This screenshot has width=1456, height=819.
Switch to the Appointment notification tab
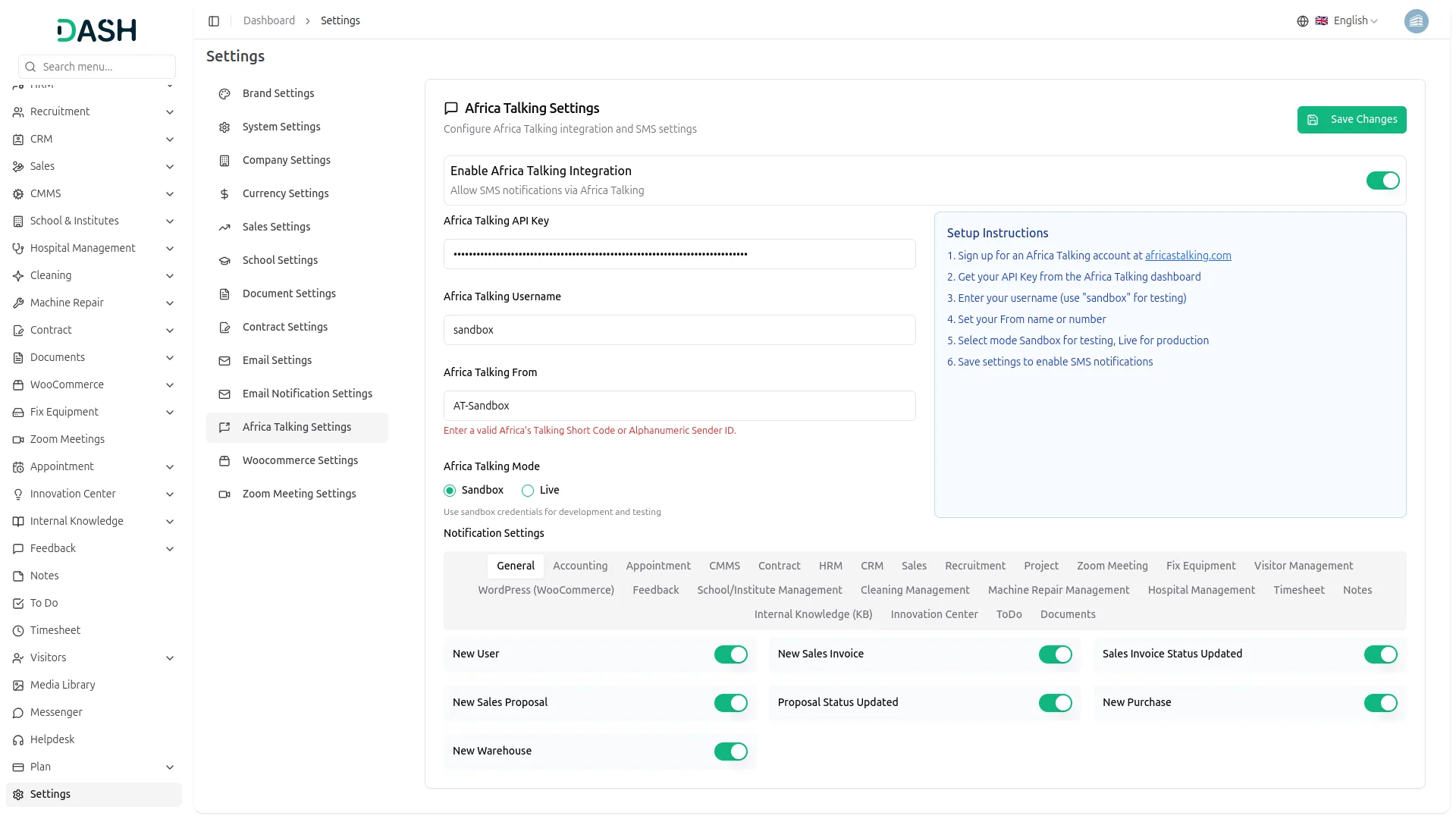click(x=658, y=566)
